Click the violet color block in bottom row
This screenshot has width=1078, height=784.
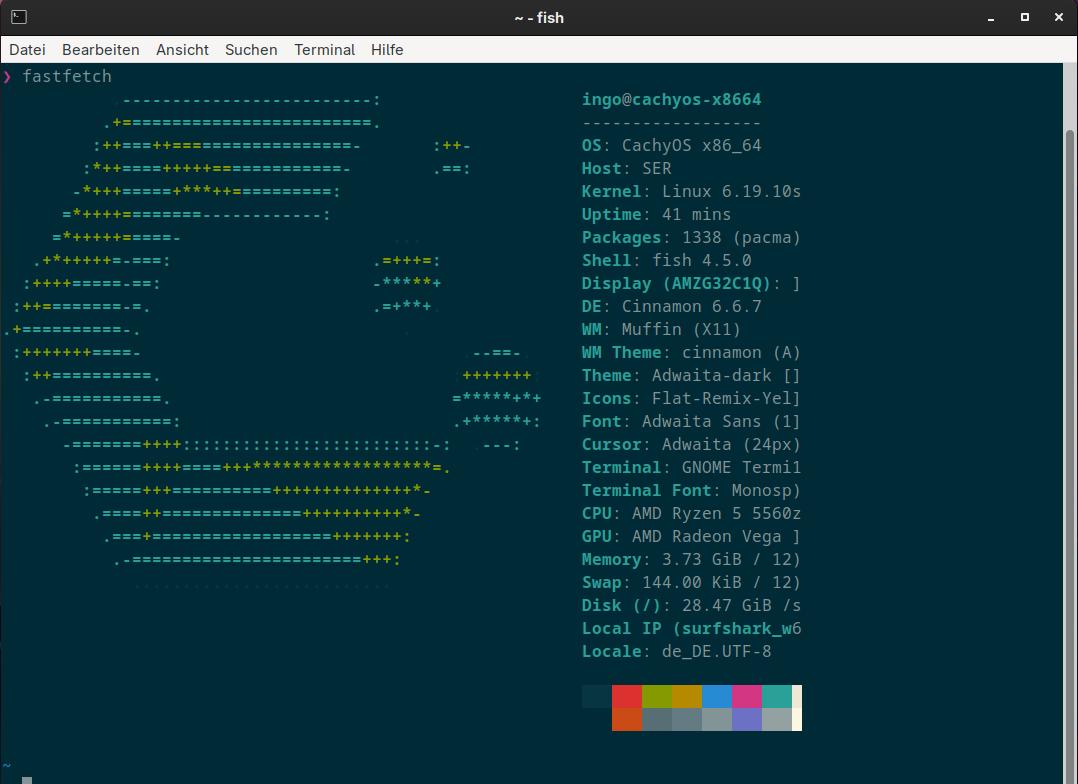747,719
